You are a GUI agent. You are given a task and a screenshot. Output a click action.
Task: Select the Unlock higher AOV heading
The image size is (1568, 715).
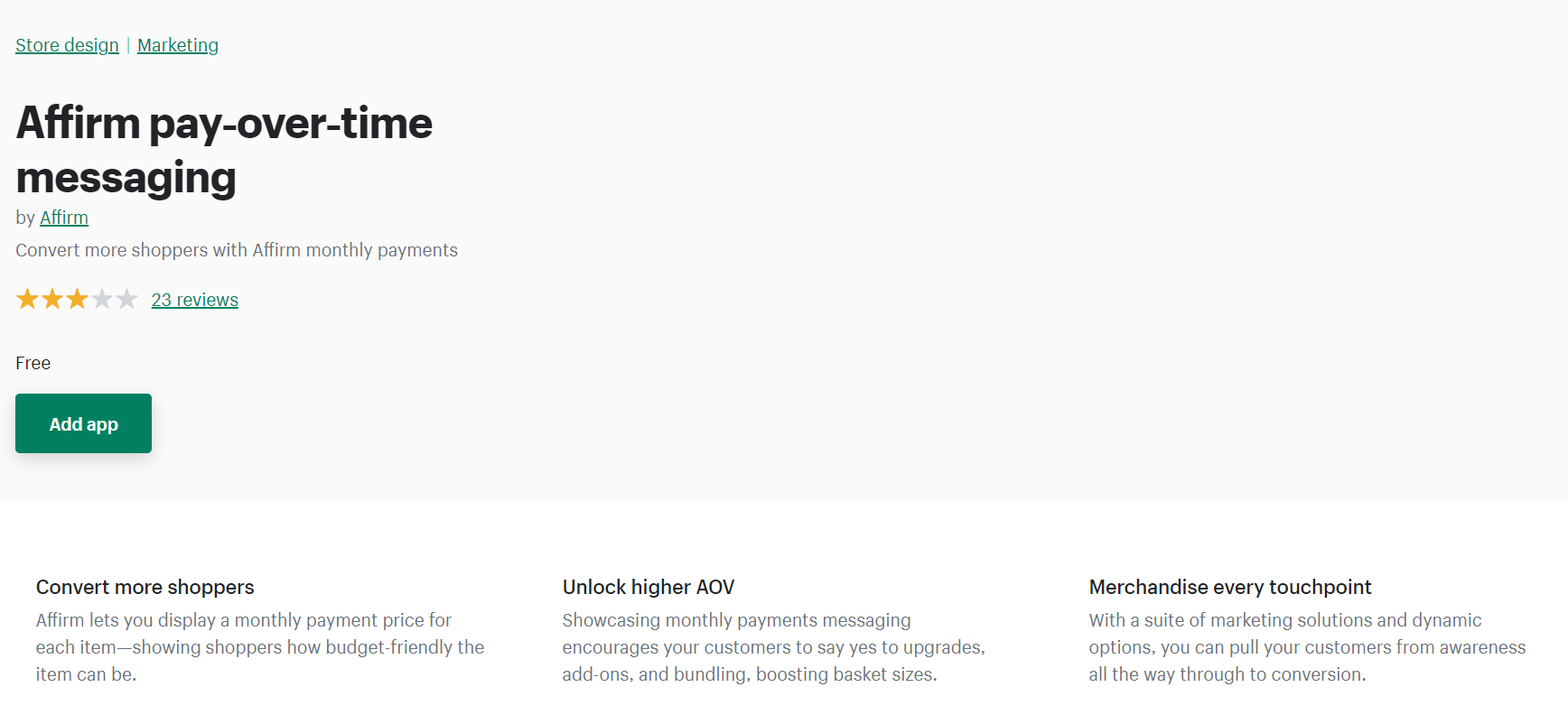(x=649, y=587)
